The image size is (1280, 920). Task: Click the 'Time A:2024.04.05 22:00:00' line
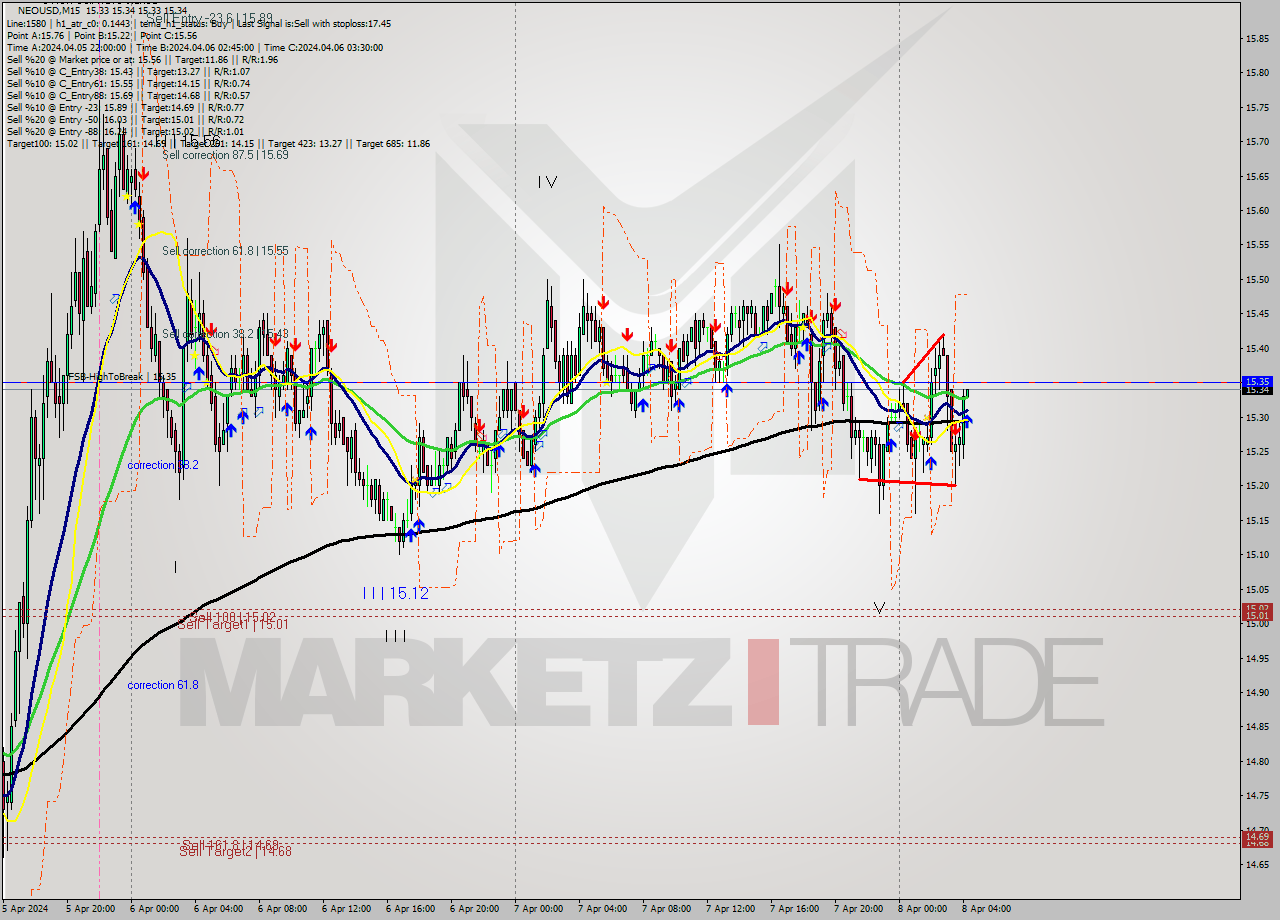[66, 47]
